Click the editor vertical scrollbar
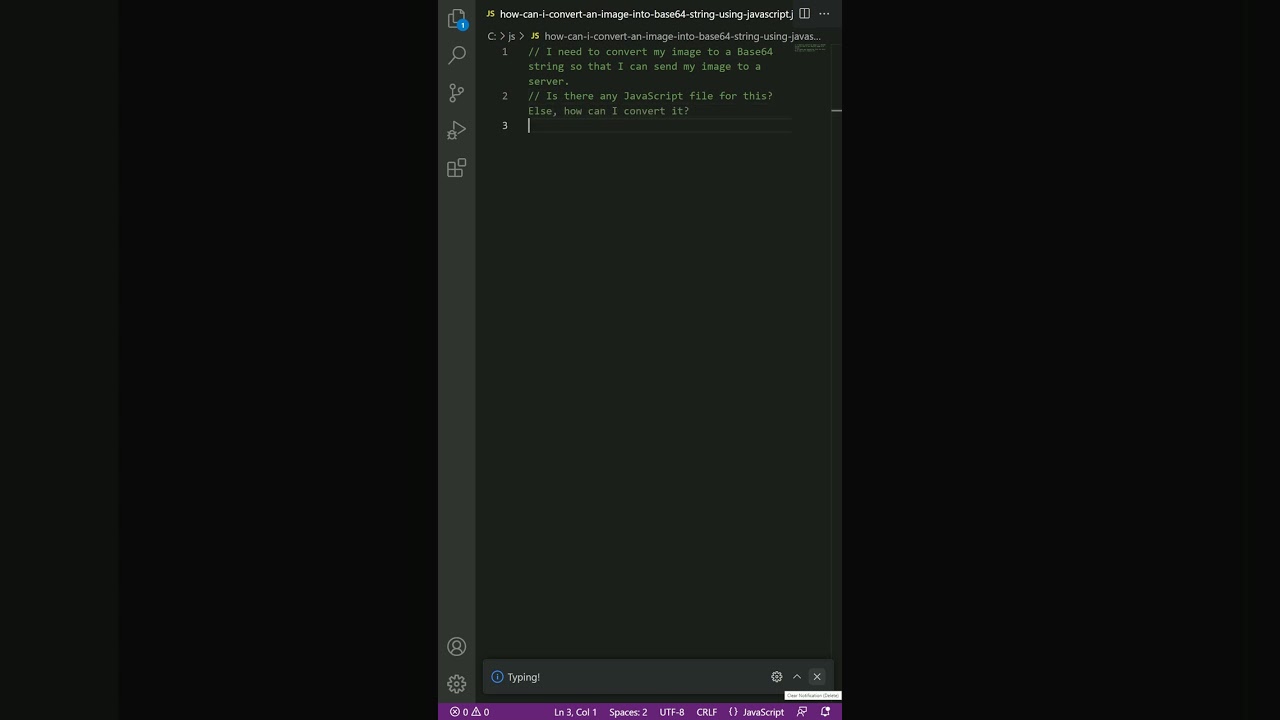This screenshot has height=720, width=1280. point(836,350)
